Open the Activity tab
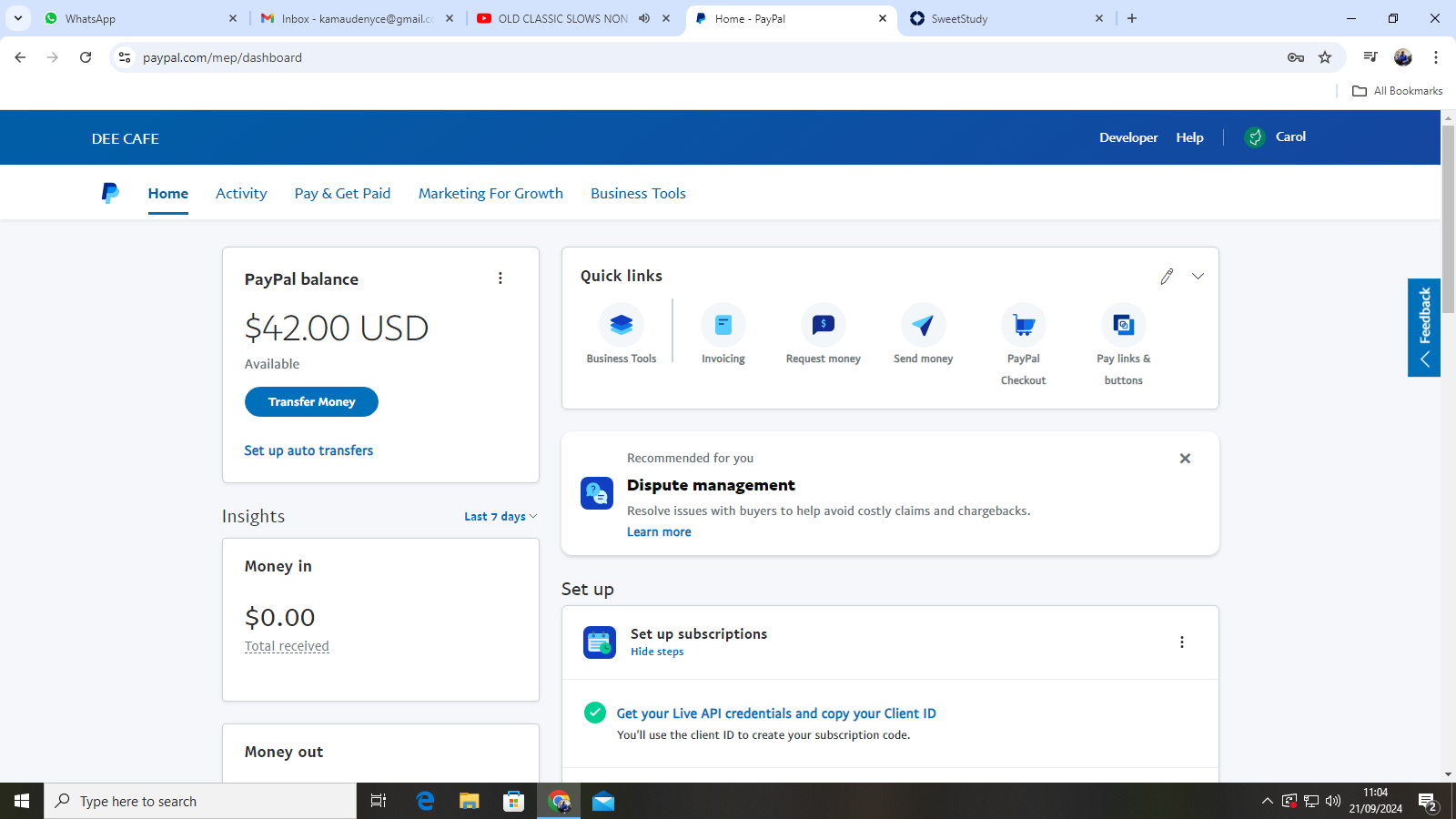Viewport: 1456px width, 819px height. (x=241, y=193)
